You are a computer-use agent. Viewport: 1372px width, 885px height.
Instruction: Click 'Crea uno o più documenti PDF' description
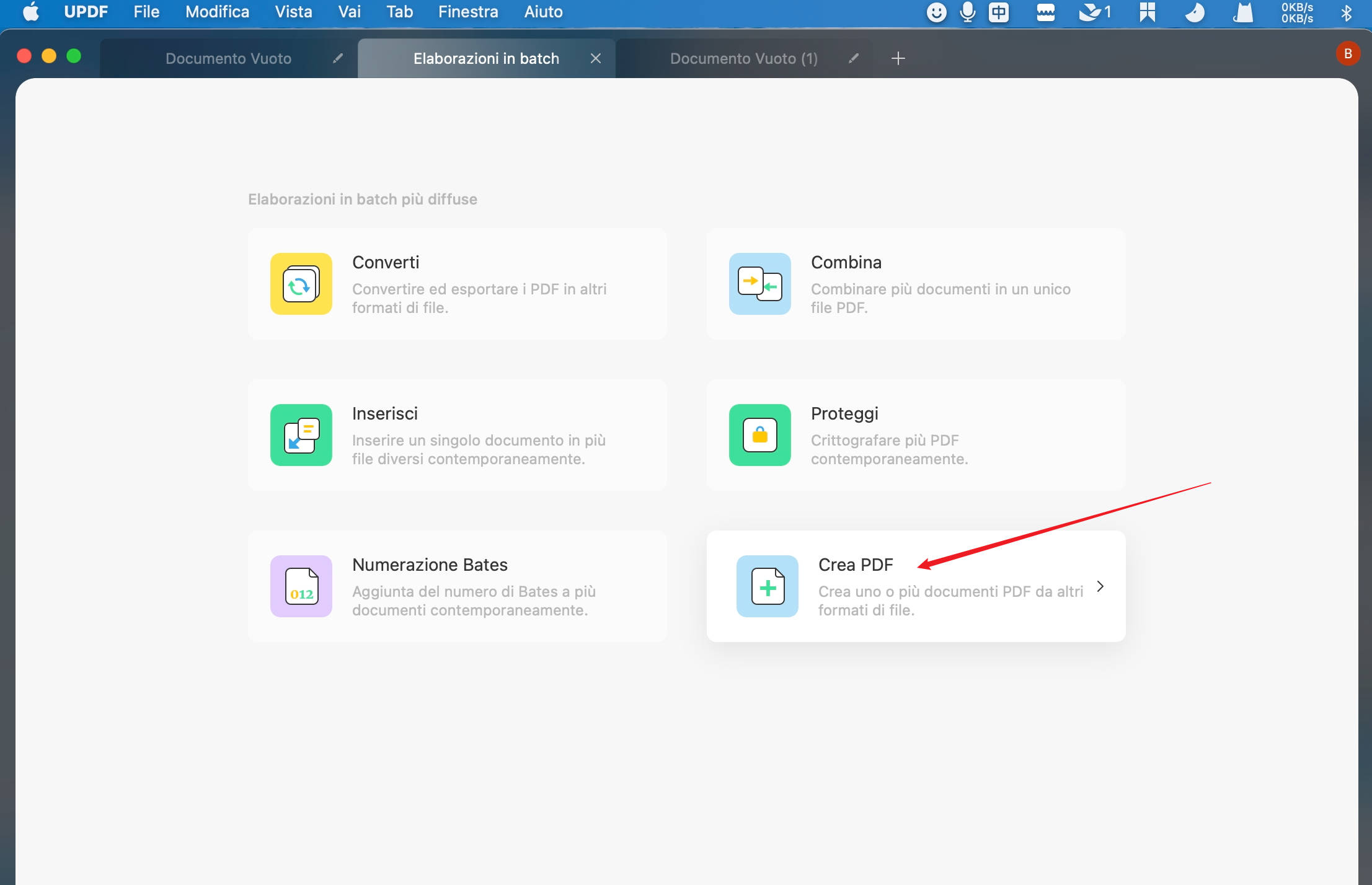[x=950, y=601]
